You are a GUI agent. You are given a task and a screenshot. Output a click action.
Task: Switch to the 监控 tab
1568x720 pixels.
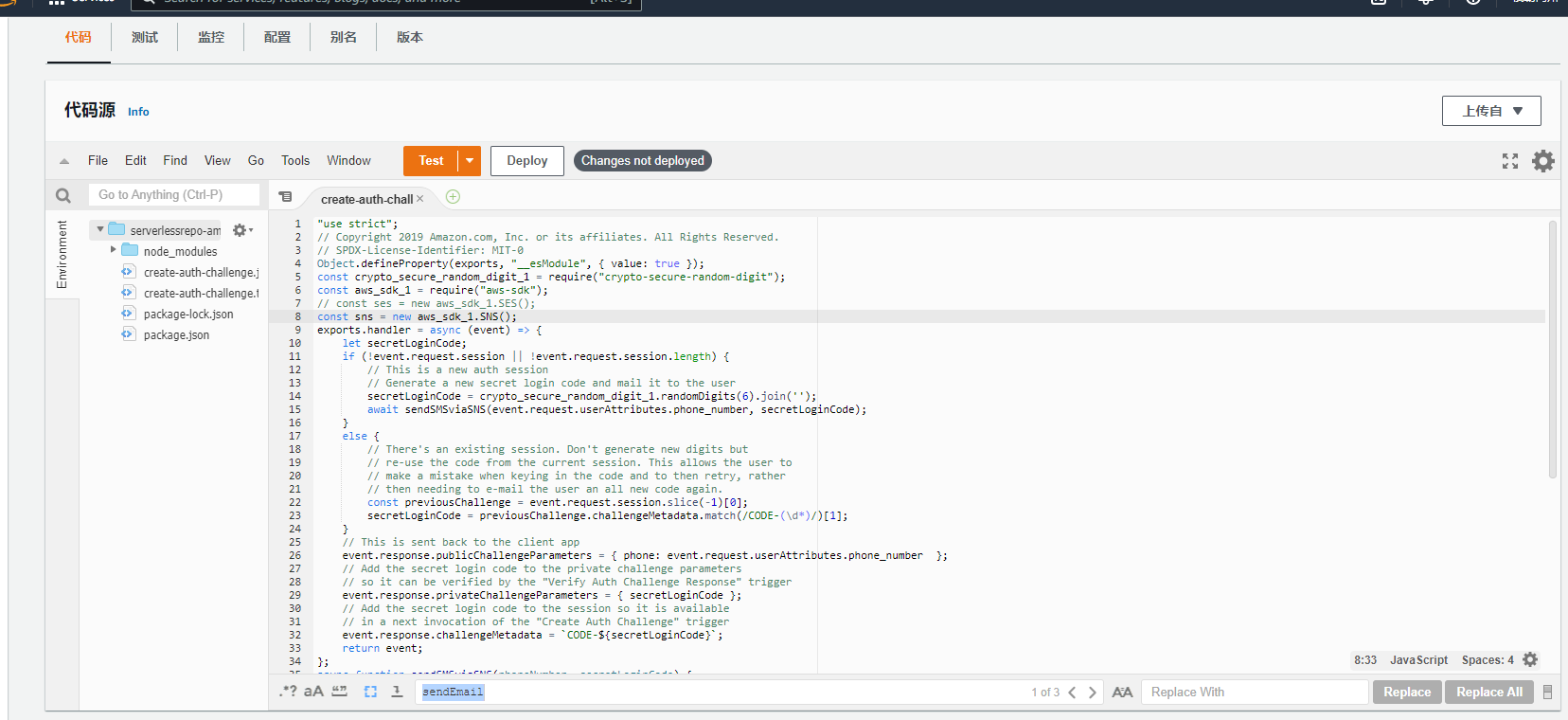coord(211,38)
